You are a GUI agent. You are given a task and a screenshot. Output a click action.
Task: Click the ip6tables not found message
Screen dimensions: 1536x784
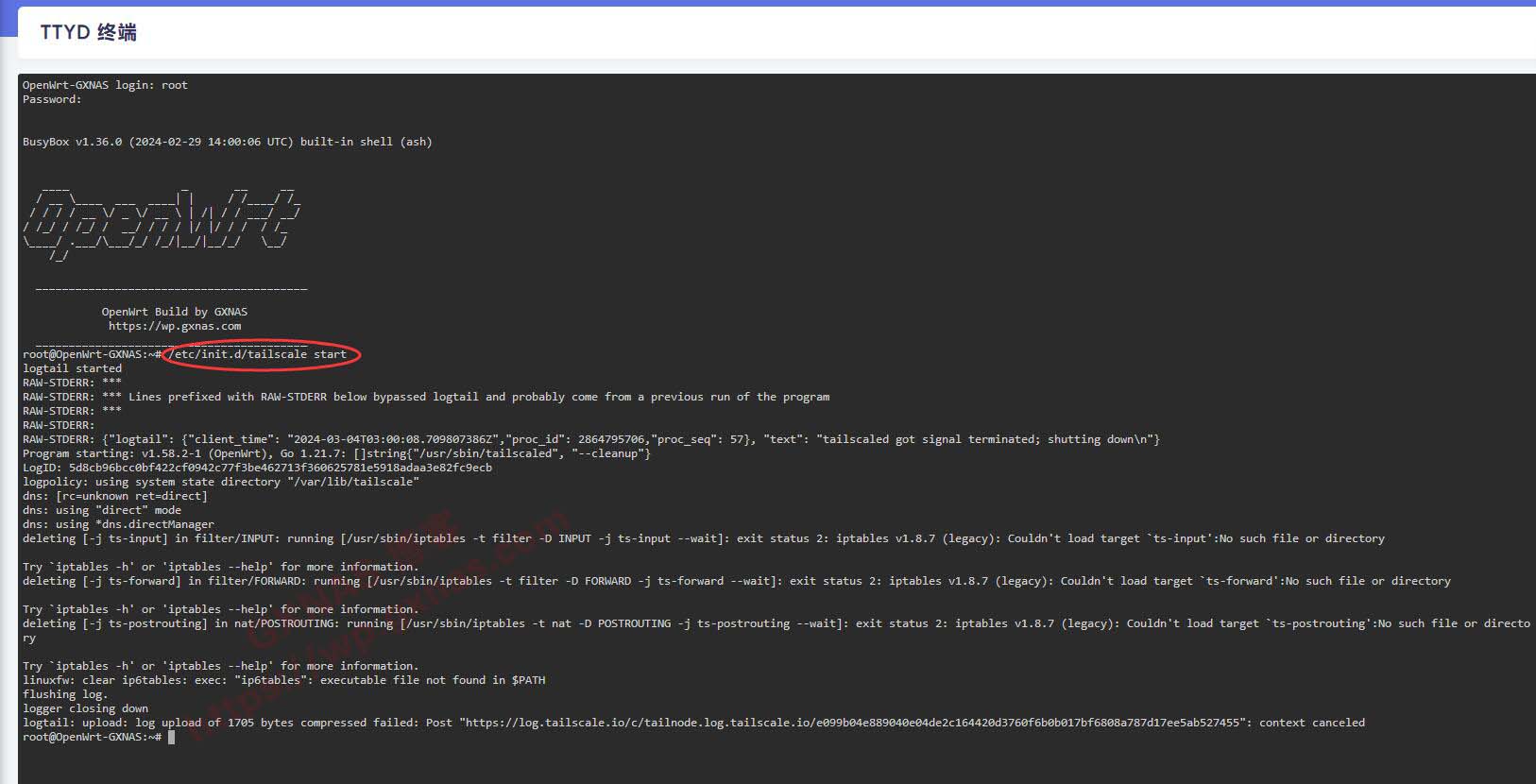(283, 680)
